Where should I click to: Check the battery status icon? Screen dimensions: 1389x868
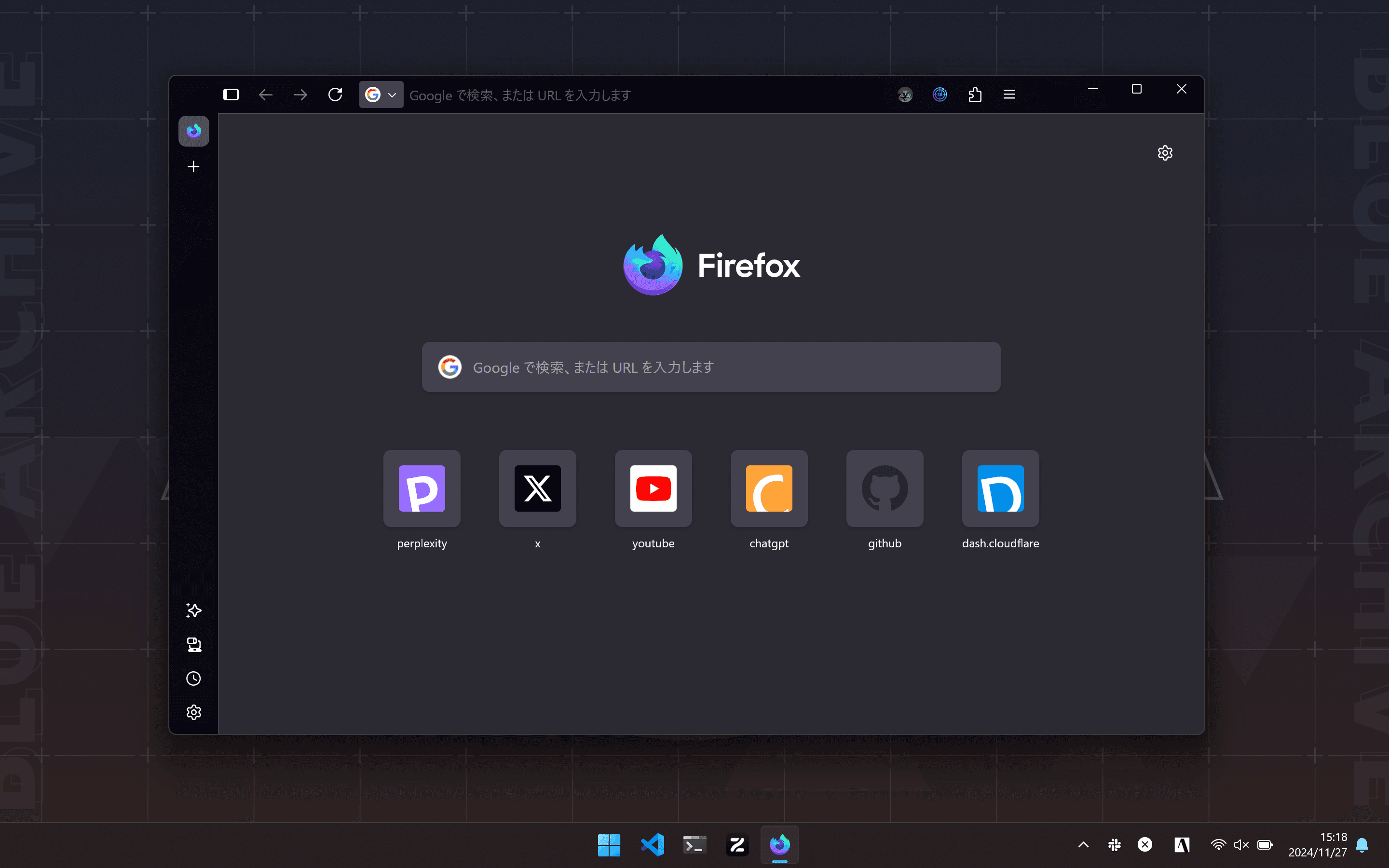[x=1265, y=845]
